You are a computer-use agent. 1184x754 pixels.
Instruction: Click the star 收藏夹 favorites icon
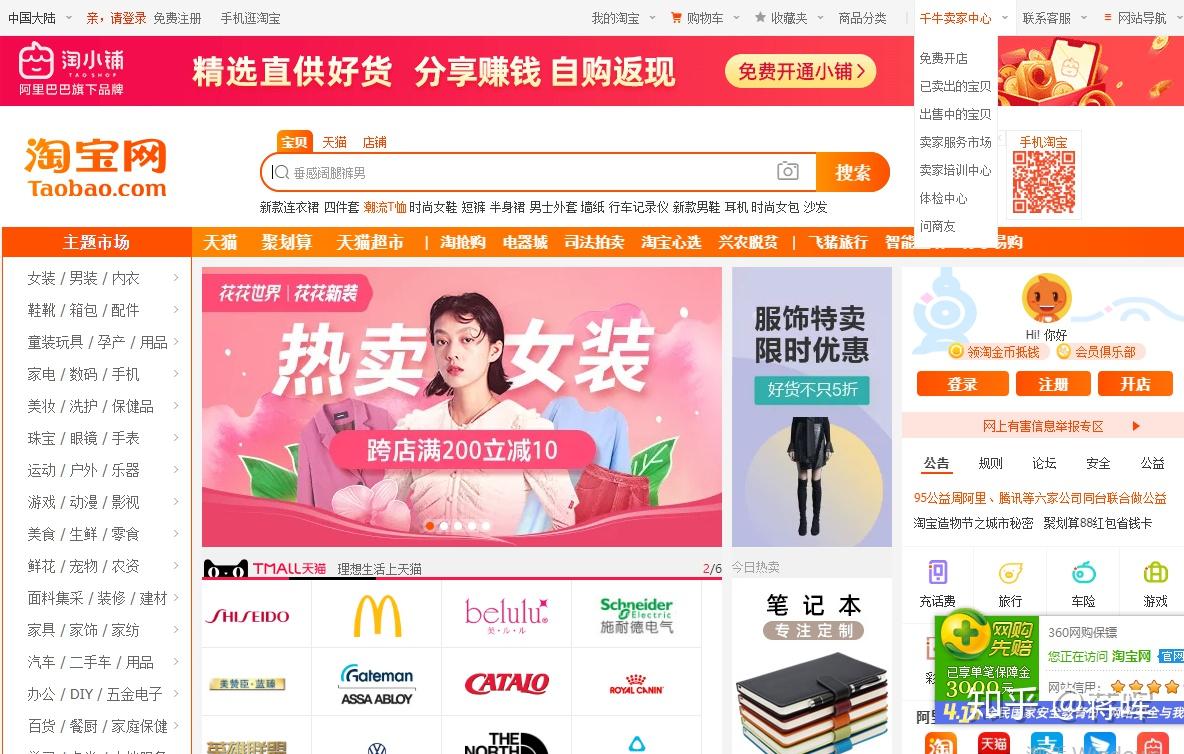[x=760, y=17]
